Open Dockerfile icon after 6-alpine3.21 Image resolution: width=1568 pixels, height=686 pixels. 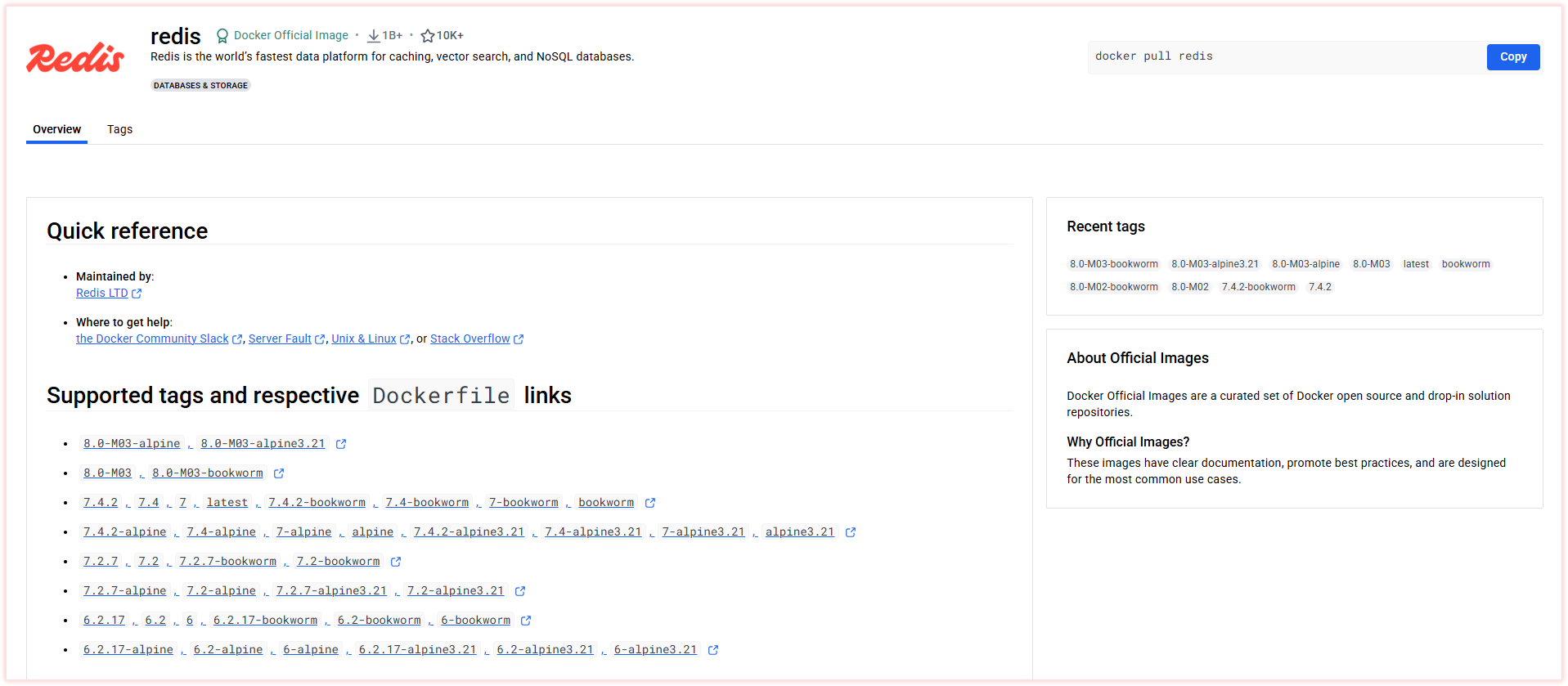pos(713,650)
